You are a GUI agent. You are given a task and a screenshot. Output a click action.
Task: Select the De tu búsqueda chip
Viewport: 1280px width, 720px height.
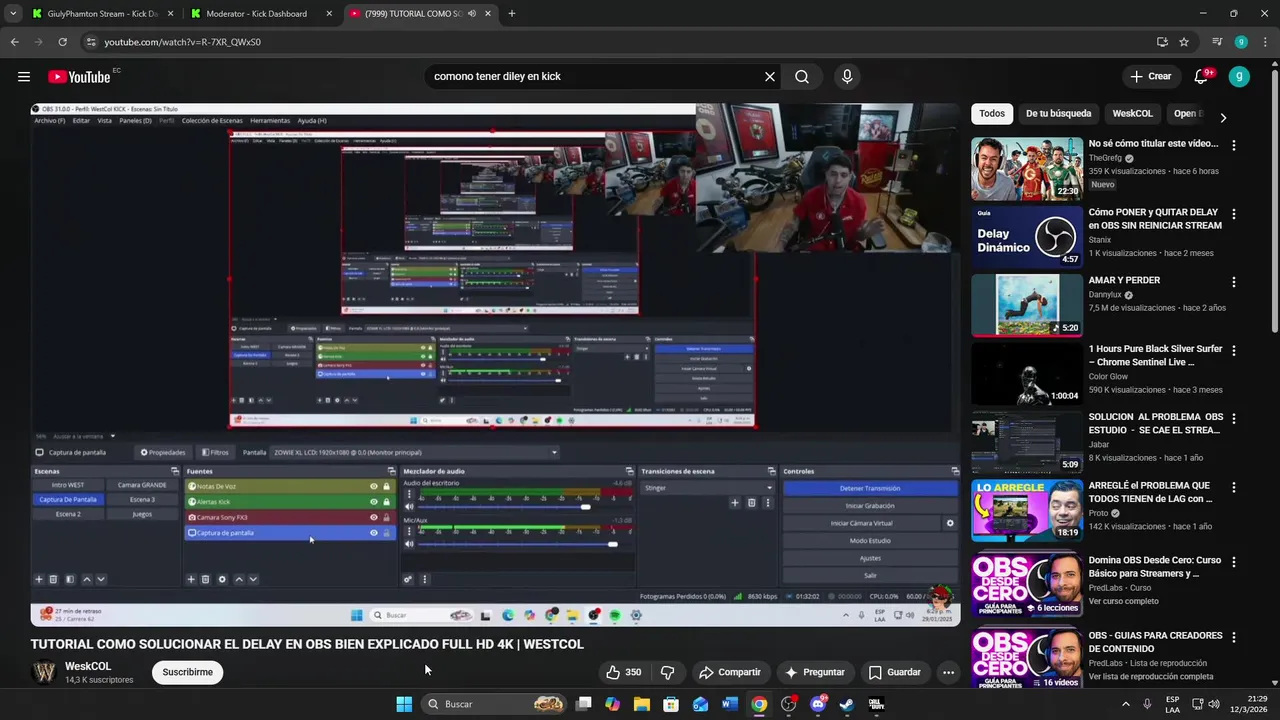tap(1058, 114)
